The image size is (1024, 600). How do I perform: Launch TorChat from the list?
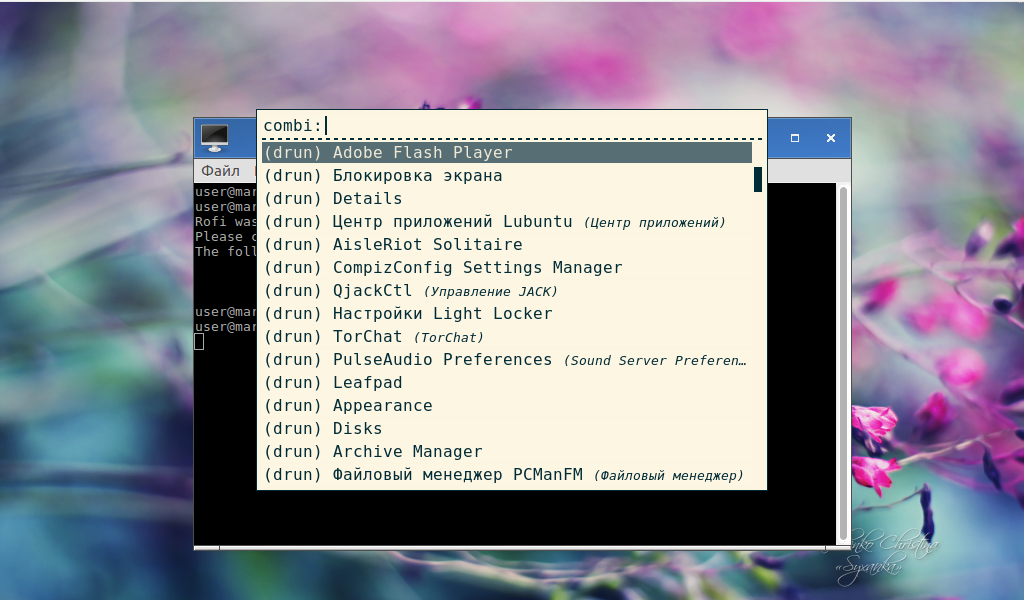point(507,336)
